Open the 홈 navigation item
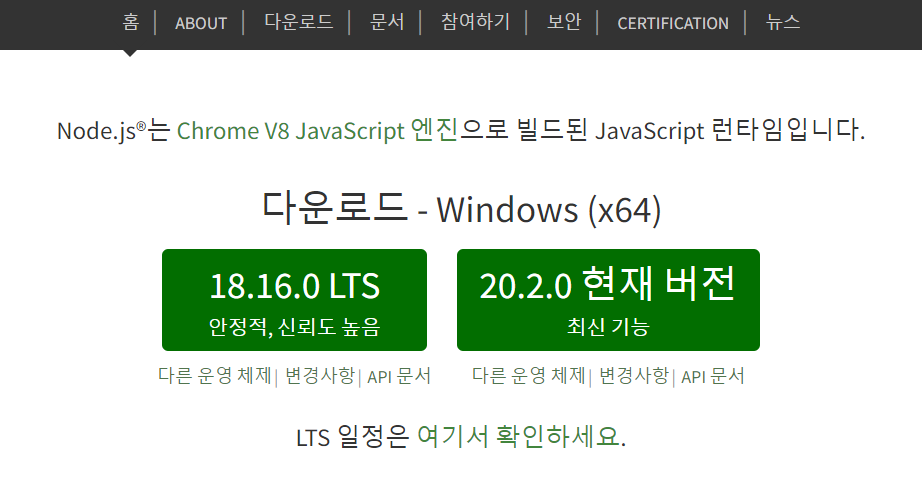This screenshot has width=922, height=491. (x=131, y=22)
